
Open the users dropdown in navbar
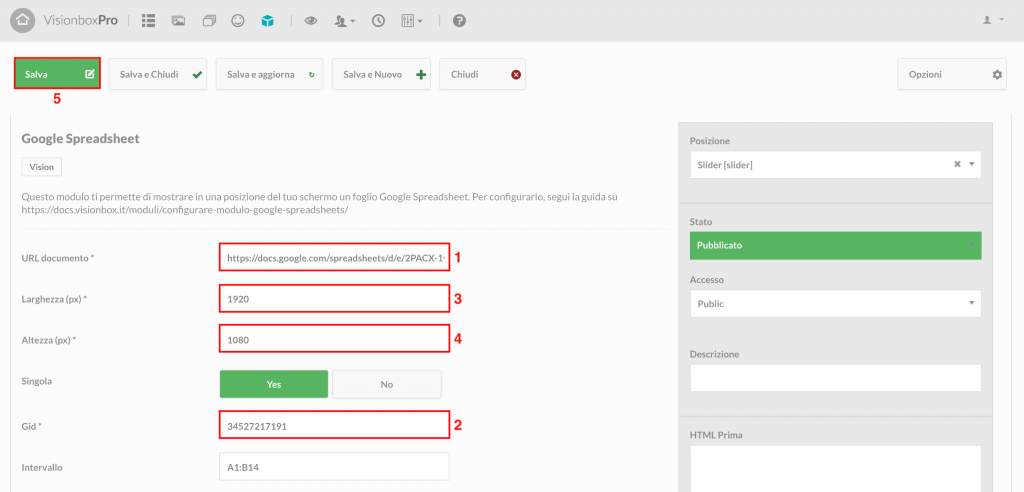tap(344, 21)
